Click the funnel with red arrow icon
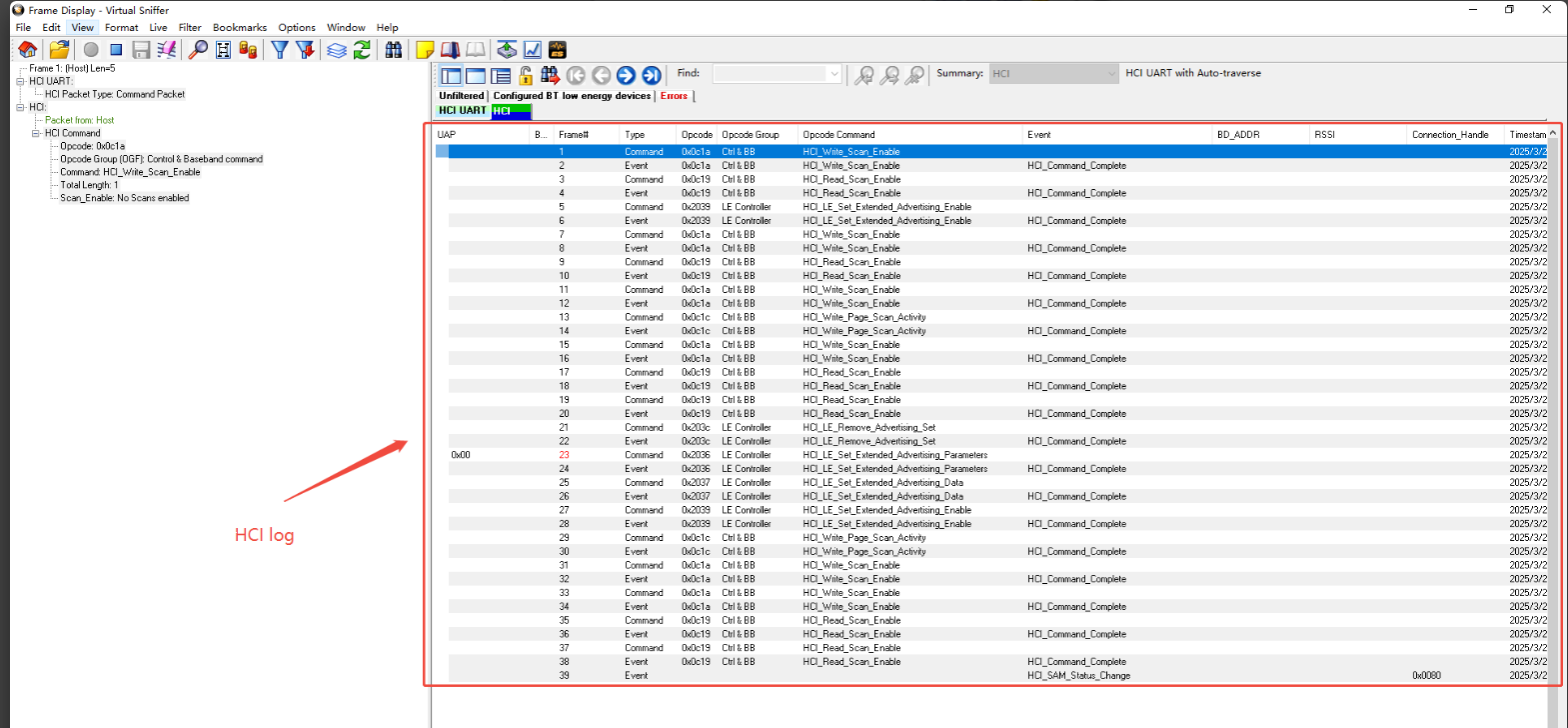This screenshot has height=728, width=1568. 305,49
